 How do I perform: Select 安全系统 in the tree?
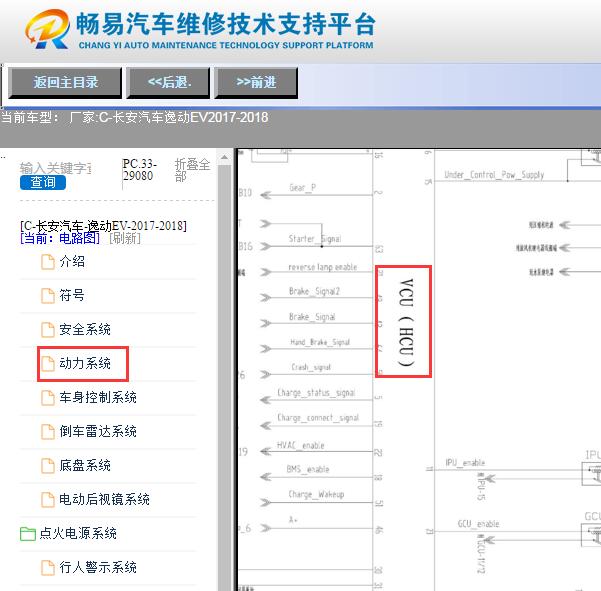[x=85, y=330]
